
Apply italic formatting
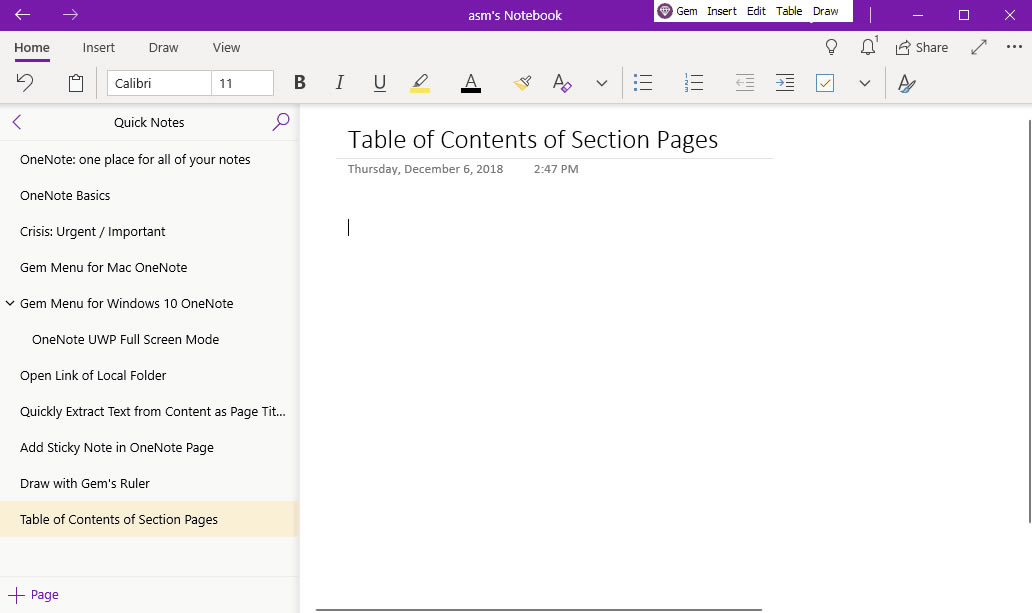(x=339, y=83)
